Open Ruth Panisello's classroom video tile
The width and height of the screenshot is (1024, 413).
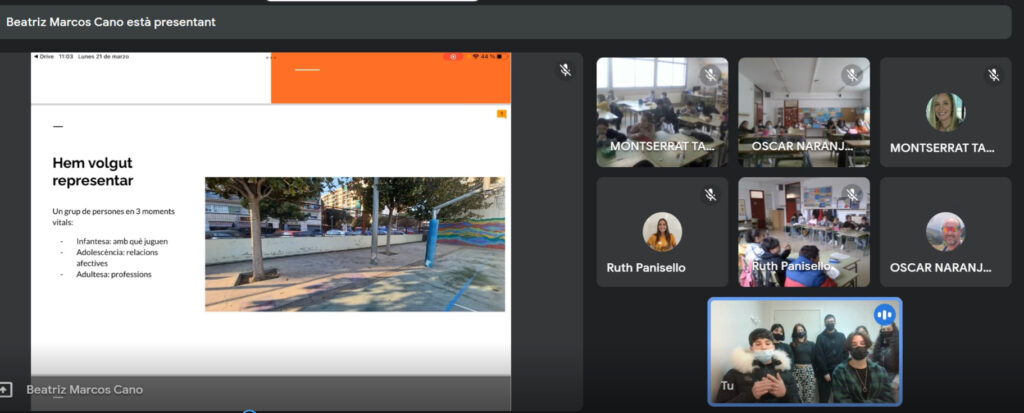click(803, 232)
